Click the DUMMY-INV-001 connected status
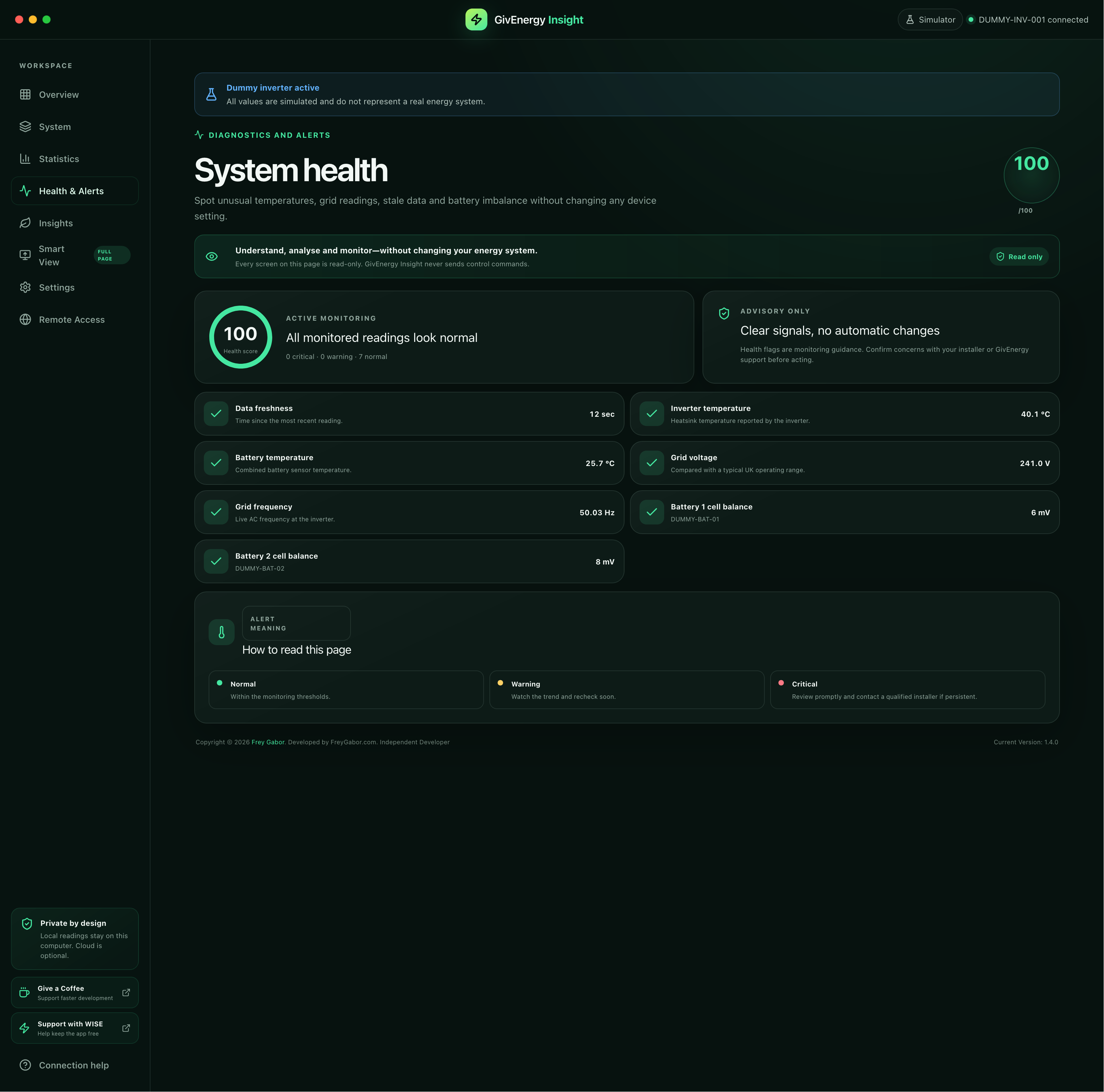 pos(1027,19)
